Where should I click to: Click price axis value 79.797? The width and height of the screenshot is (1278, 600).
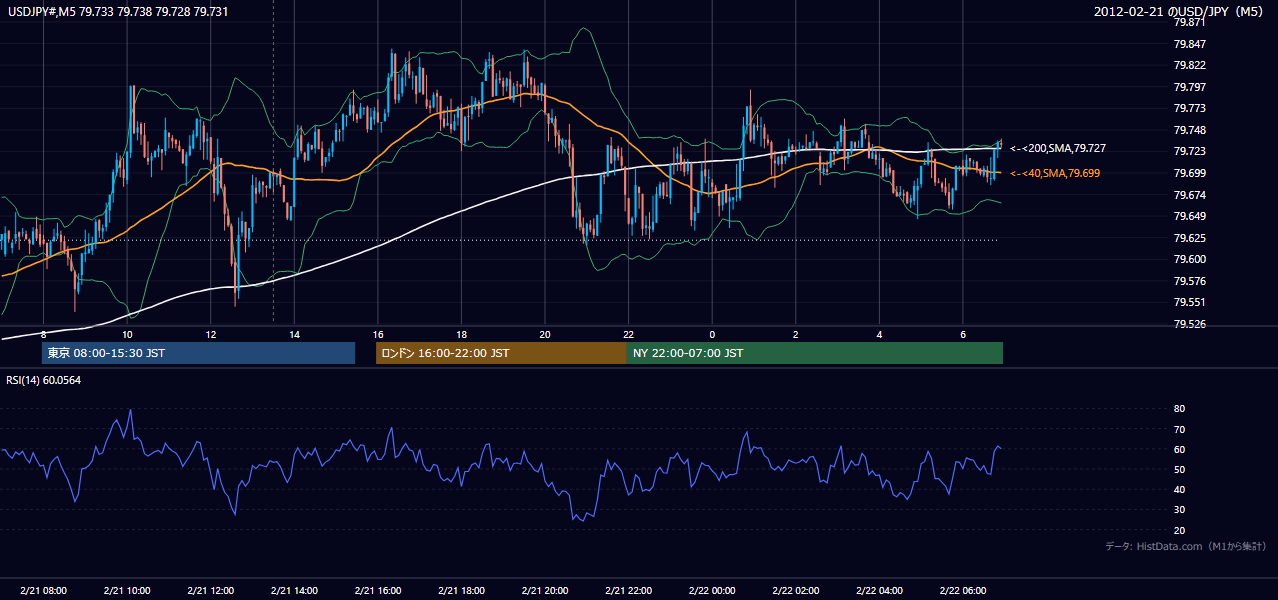tap(1190, 87)
